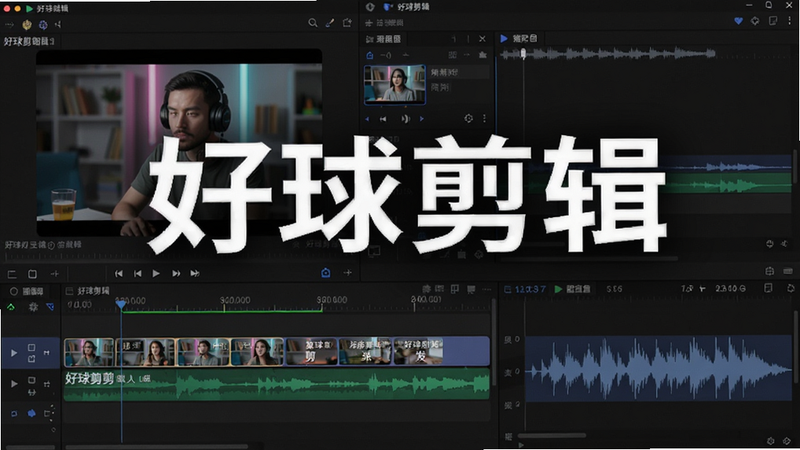The height and width of the screenshot is (450, 800).
Task: Expand the audio track with its triangle
Action: tap(14, 384)
